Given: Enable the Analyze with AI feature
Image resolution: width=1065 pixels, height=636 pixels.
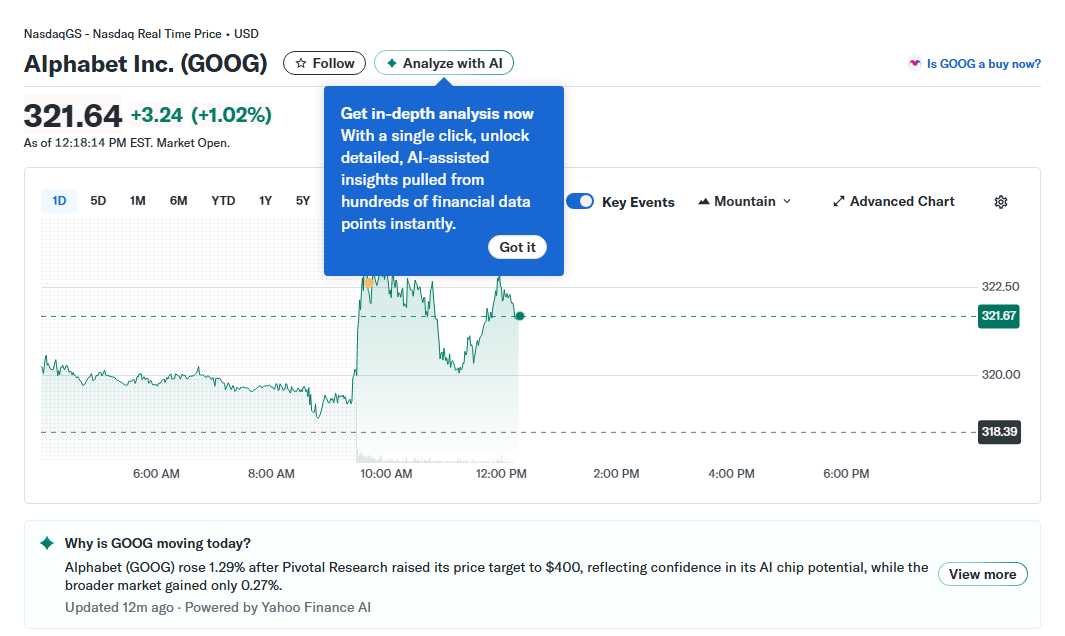Looking at the screenshot, I should click(x=443, y=62).
